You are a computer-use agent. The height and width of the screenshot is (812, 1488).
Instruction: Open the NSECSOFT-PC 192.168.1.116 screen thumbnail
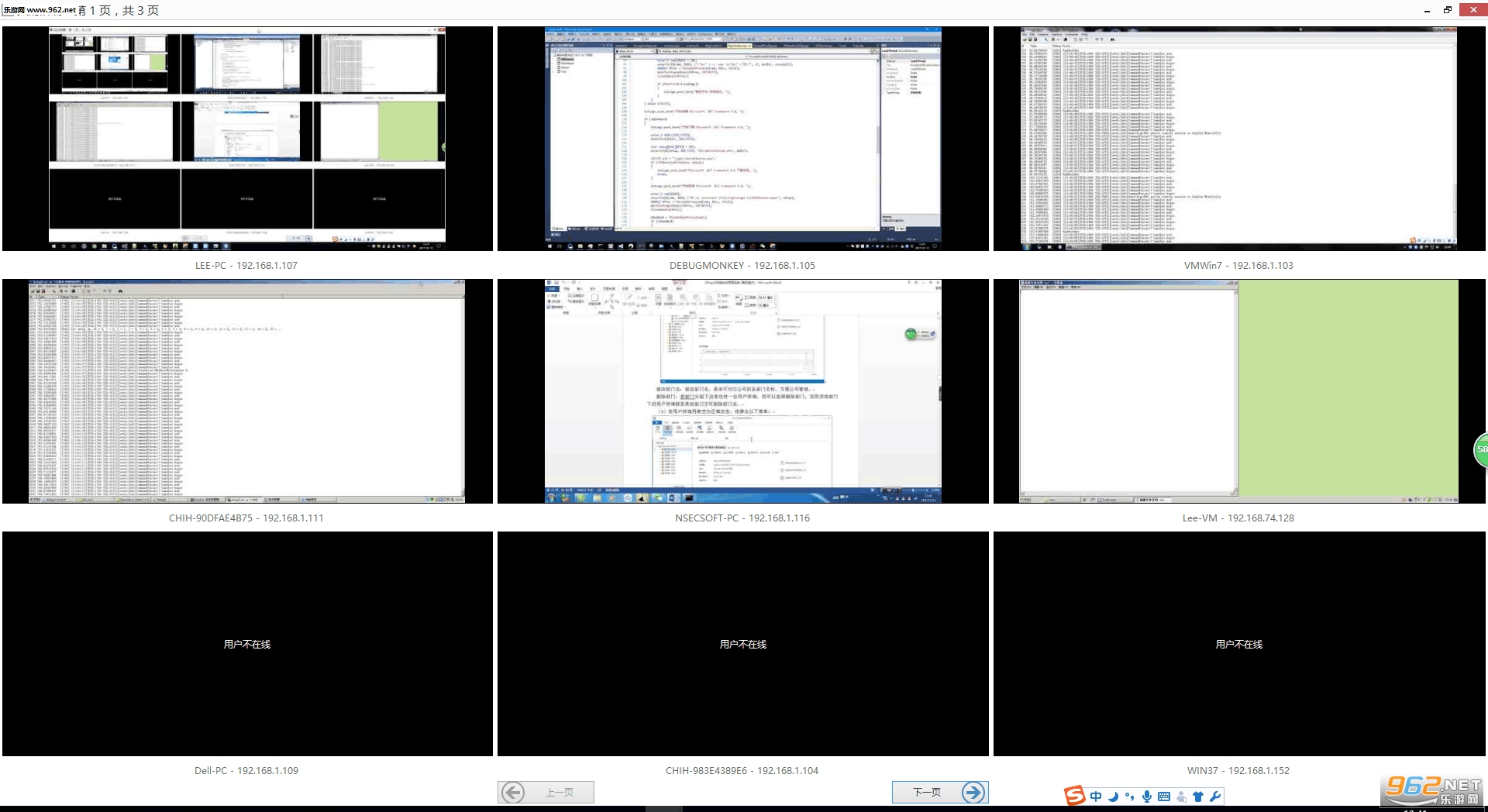point(743,391)
